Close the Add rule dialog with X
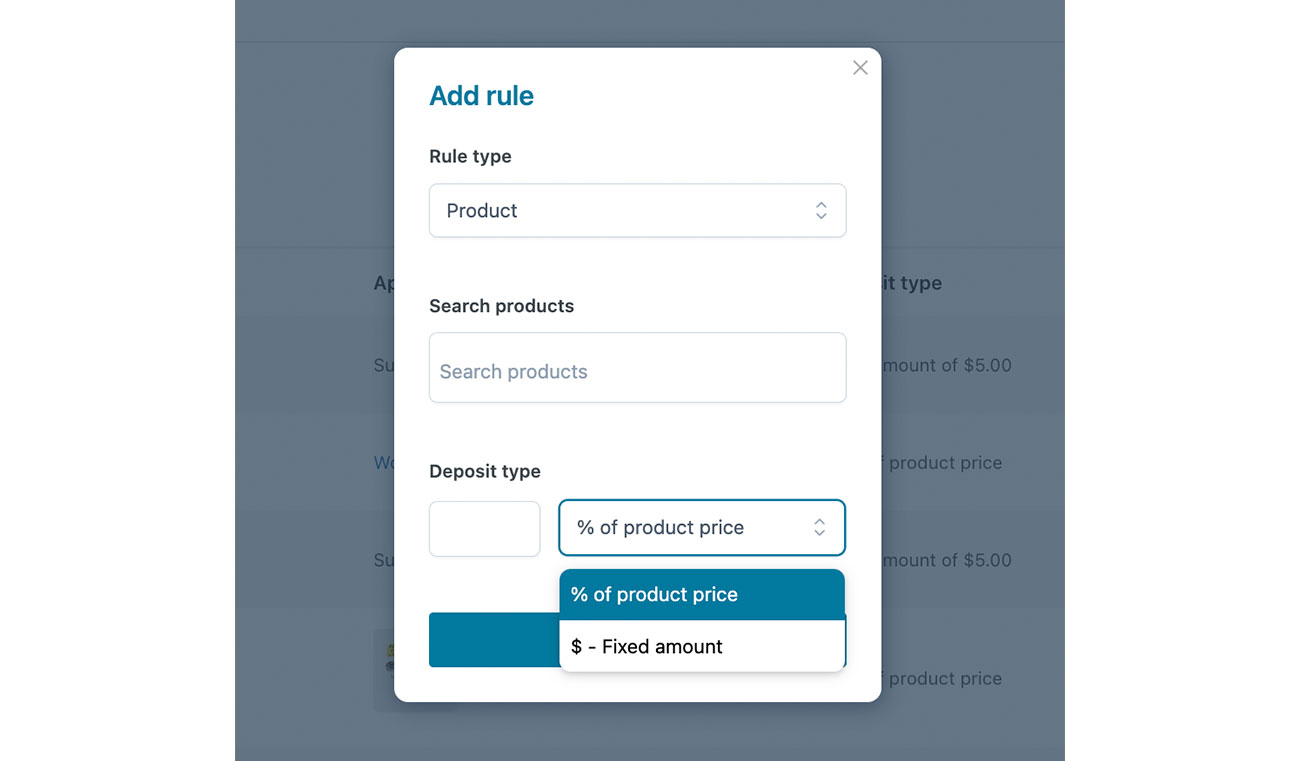1300x761 pixels. click(x=860, y=68)
